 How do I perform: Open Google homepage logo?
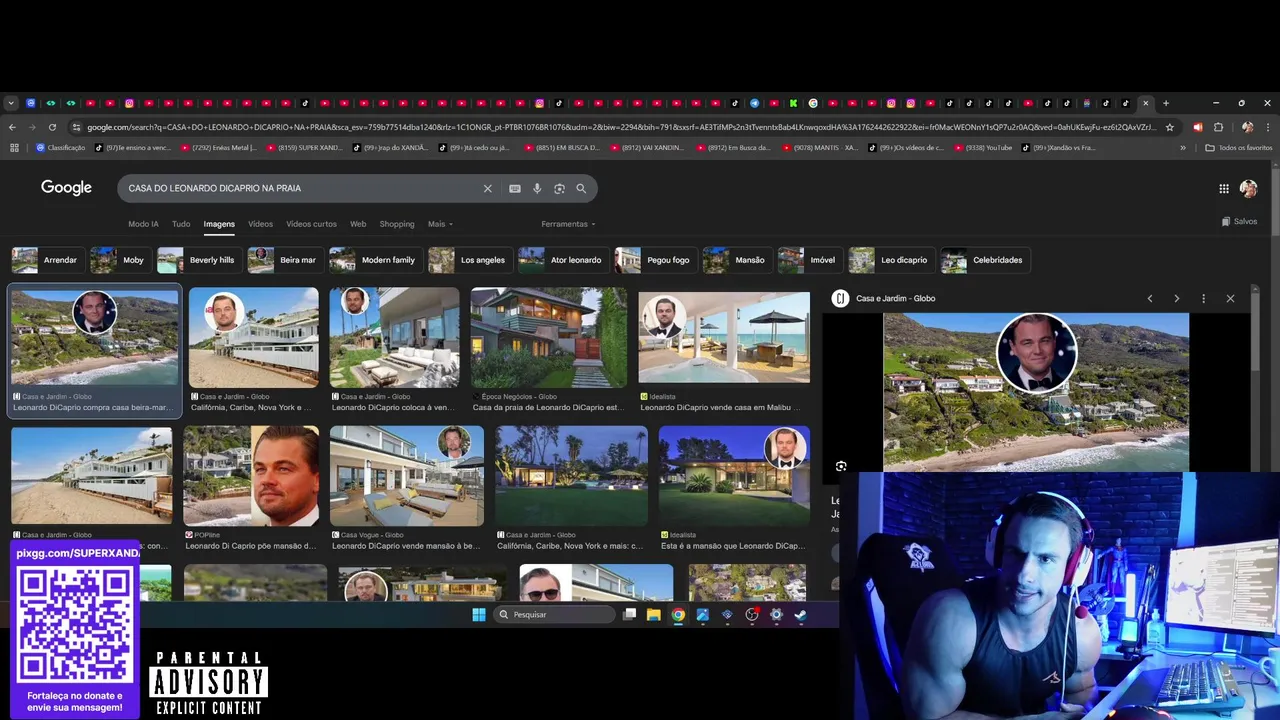point(66,188)
